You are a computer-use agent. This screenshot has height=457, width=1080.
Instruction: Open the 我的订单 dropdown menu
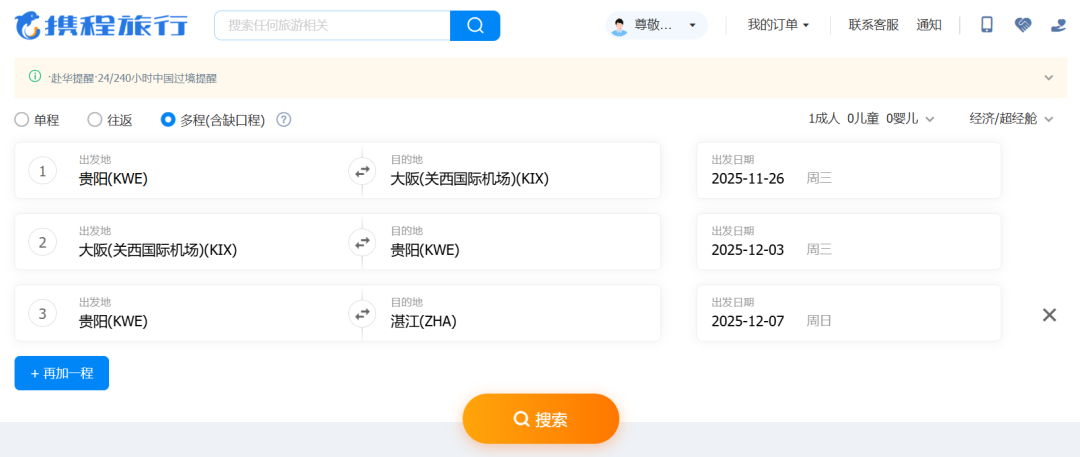pyautogui.click(x=778, y=25)
